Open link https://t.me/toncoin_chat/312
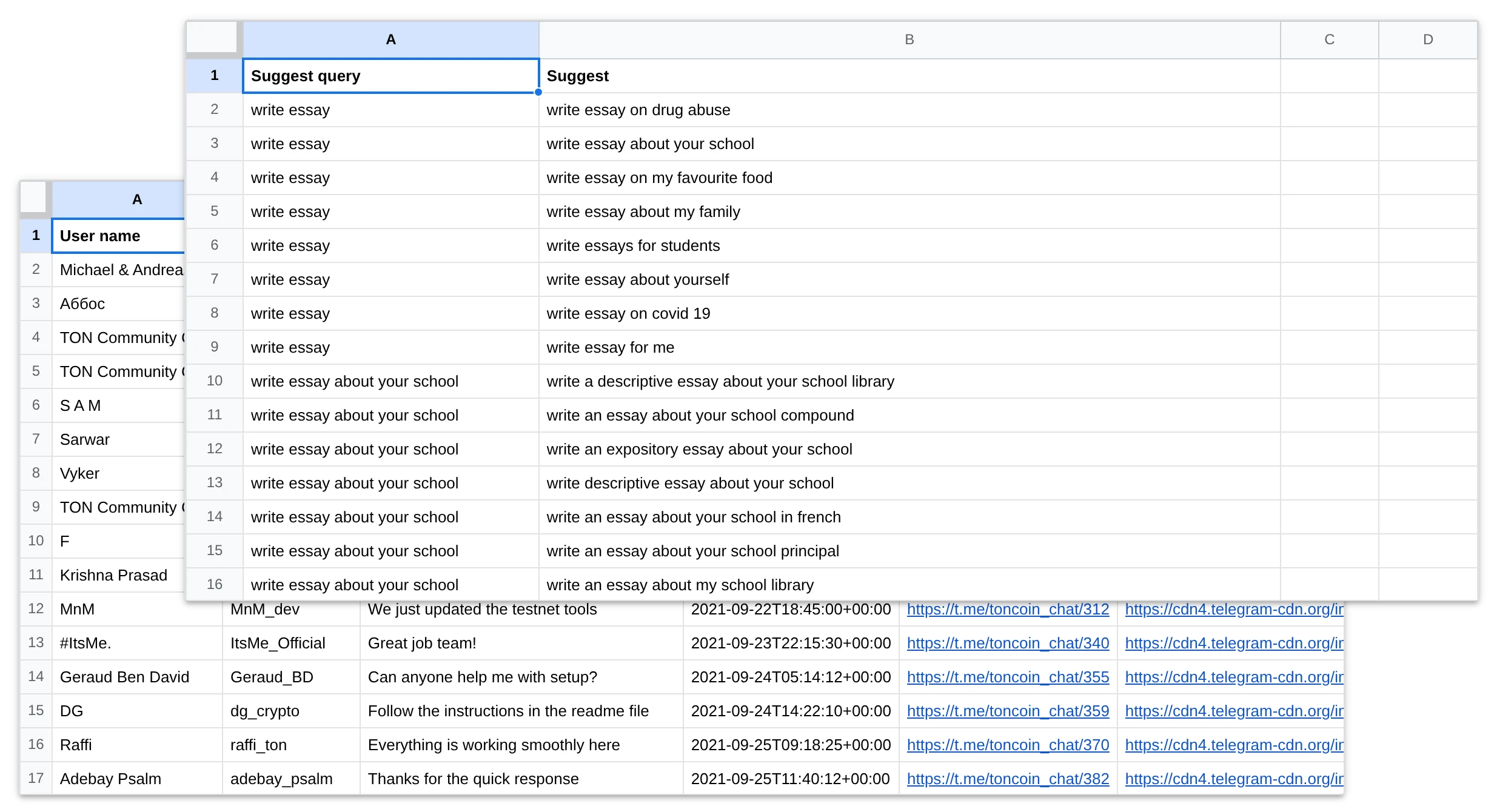Viewport: 1494px width, 812px height. pyautogui.click(x=1008, y=609)
